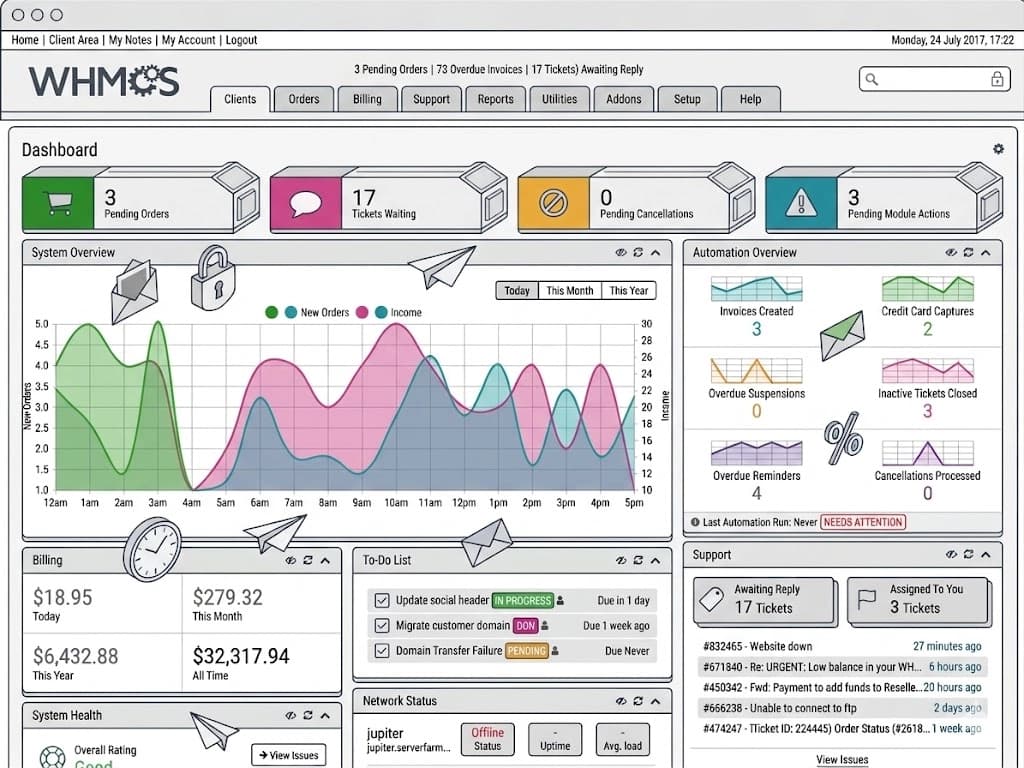
Task: Switch chart to This Month
Action: point(569,291)
